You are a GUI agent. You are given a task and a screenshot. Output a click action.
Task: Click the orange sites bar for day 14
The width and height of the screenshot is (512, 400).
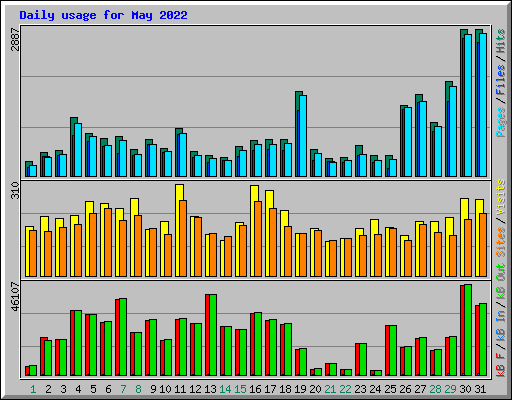point(228,257)
